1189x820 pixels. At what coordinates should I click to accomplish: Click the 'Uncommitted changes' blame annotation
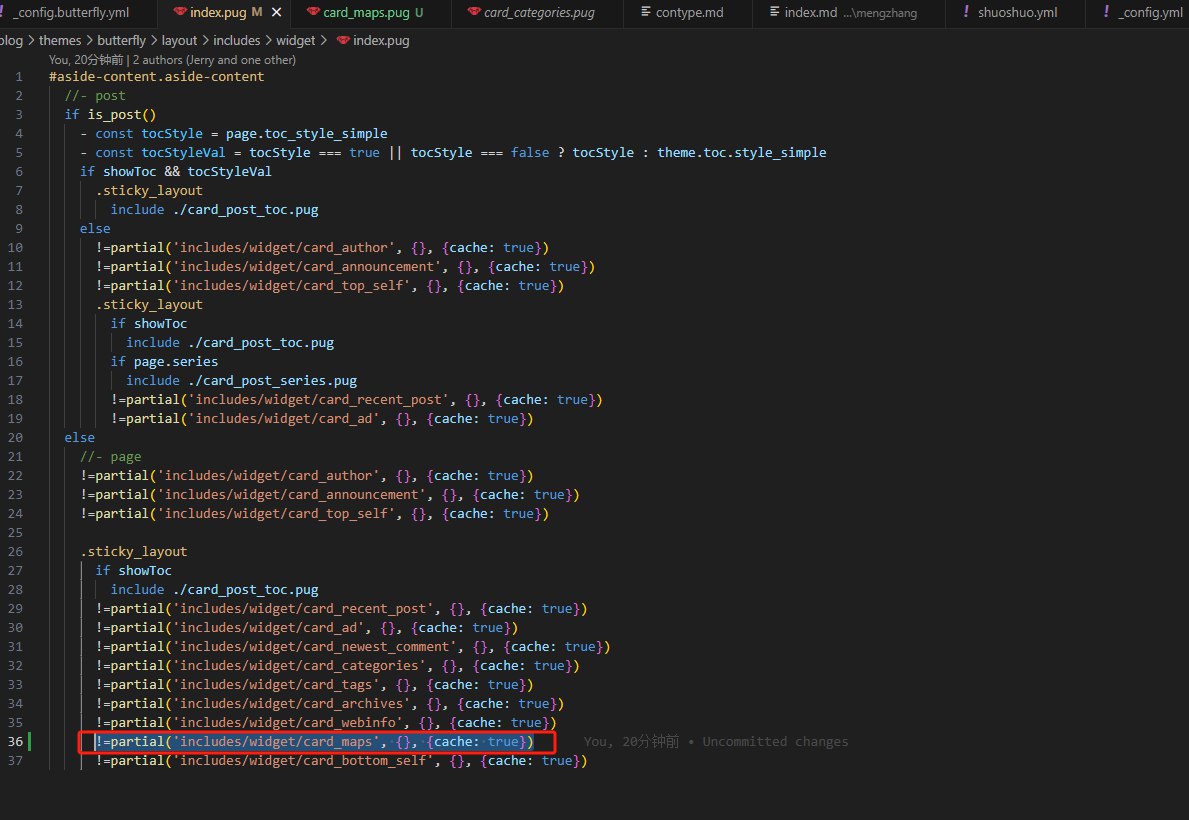(x=775, y=742)
